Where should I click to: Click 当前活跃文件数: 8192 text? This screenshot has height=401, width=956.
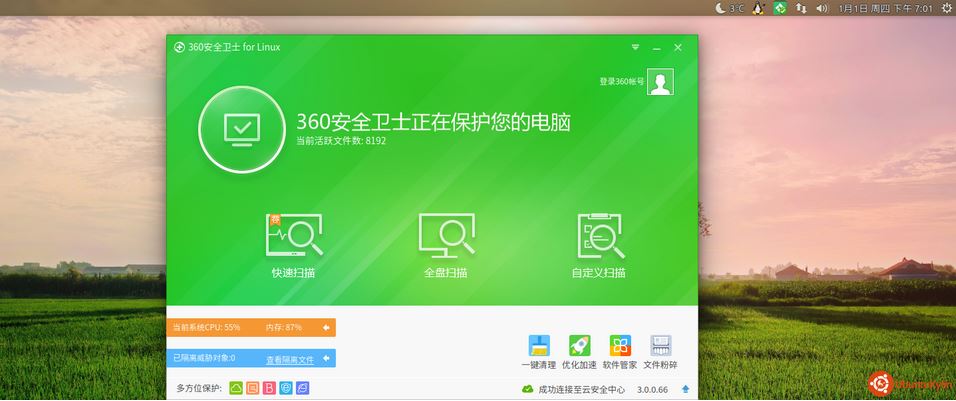[341, 141]
